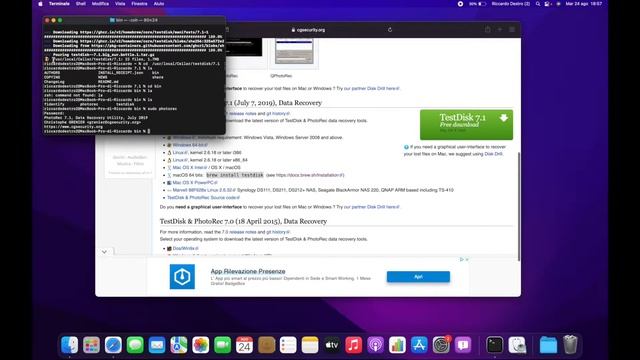Open FaceTime in the Dock
This screenshot has height=360, width=640.
(x=222, y=345)
